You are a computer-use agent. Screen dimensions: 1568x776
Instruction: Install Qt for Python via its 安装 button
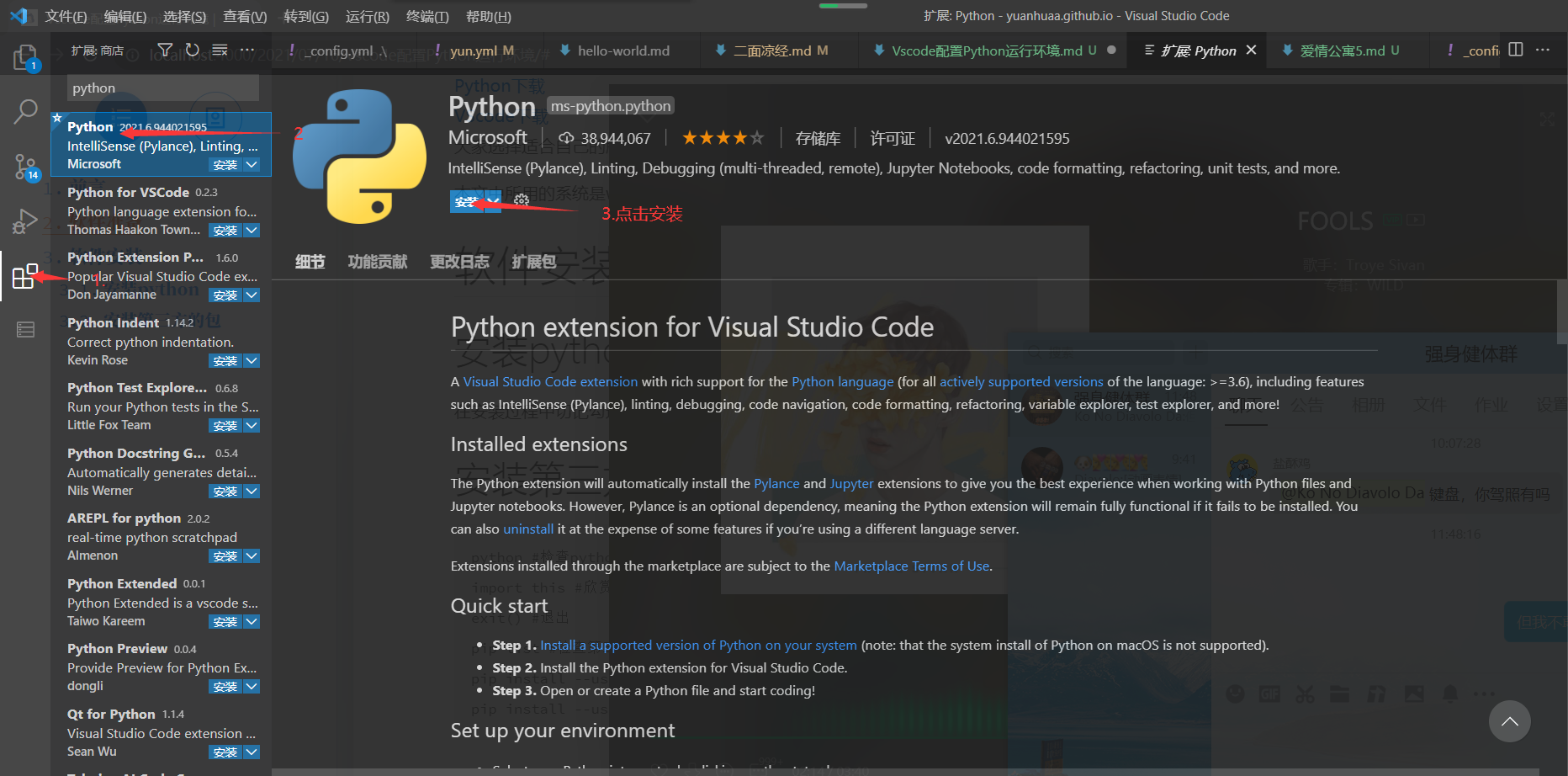(225, 752)
